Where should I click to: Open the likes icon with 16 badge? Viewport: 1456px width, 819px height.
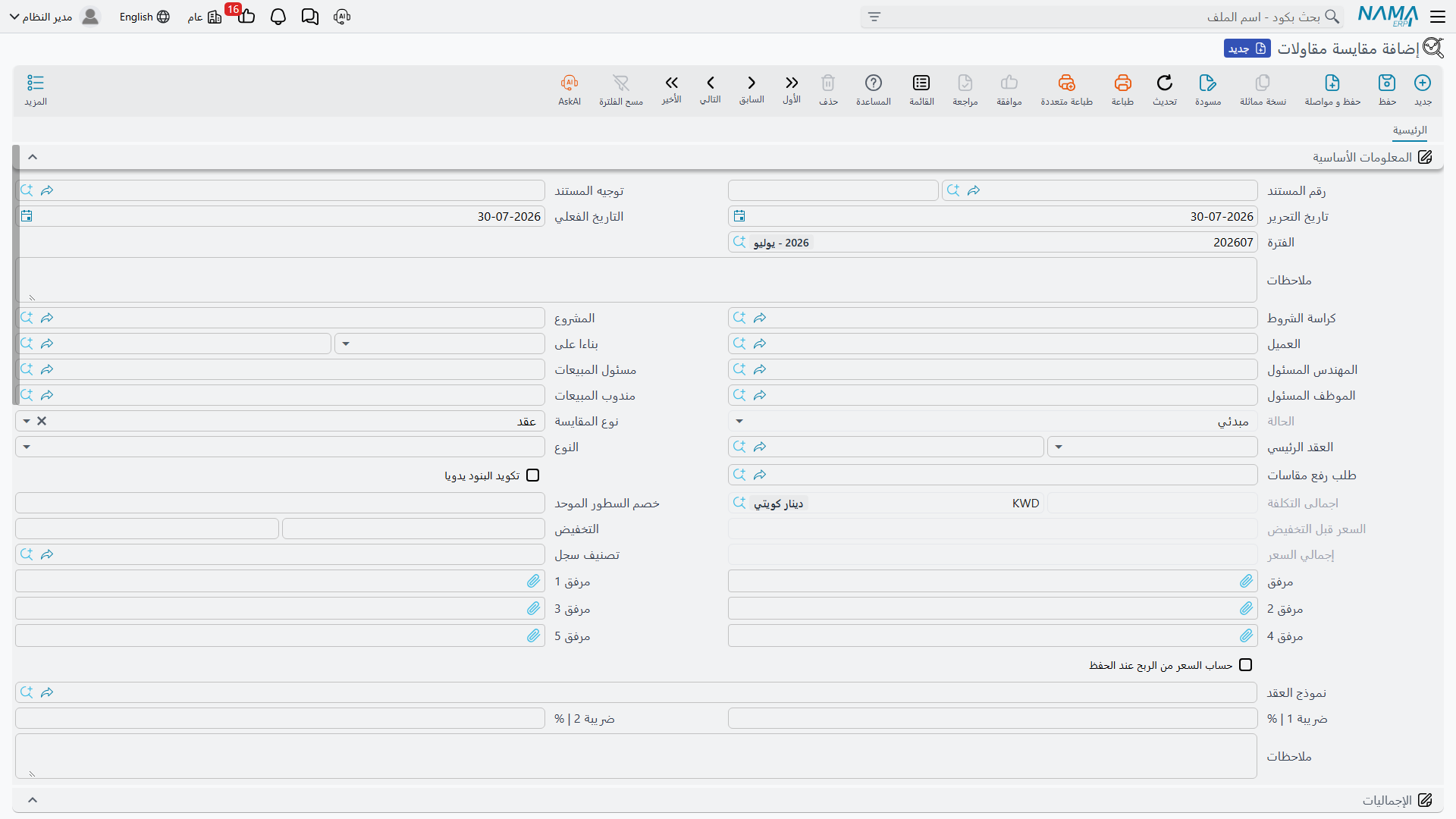point(245,15)
